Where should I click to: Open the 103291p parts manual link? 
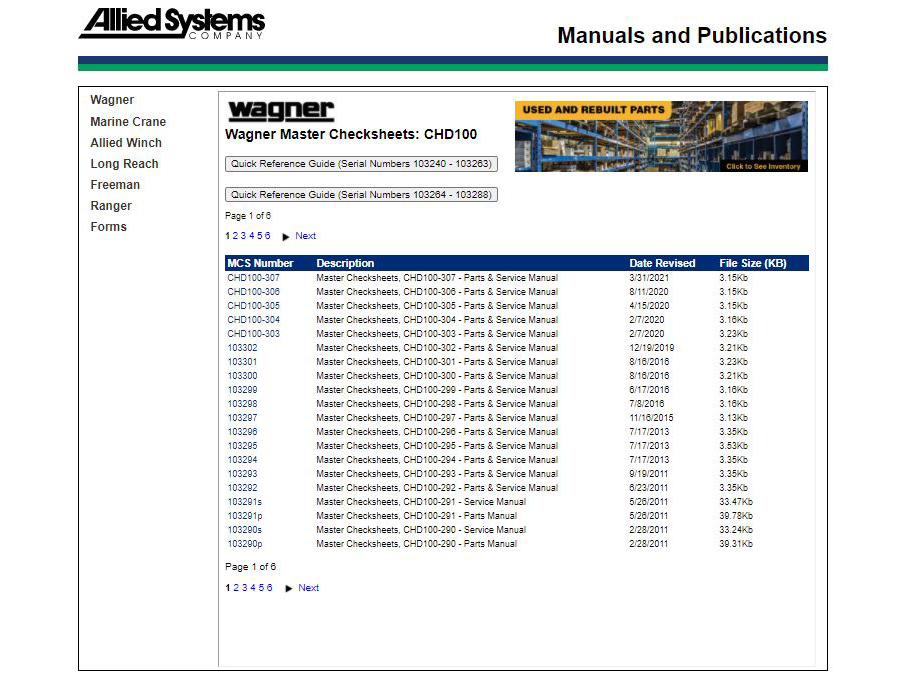(x=245, y=516)
